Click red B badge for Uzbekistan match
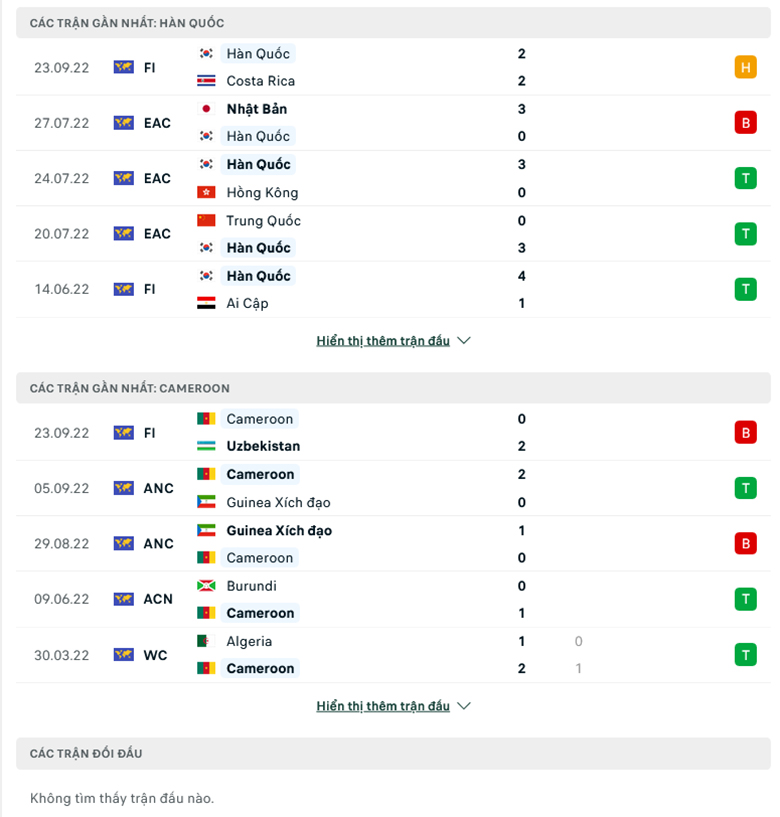The image size is (780, 817). click(745, 432)
